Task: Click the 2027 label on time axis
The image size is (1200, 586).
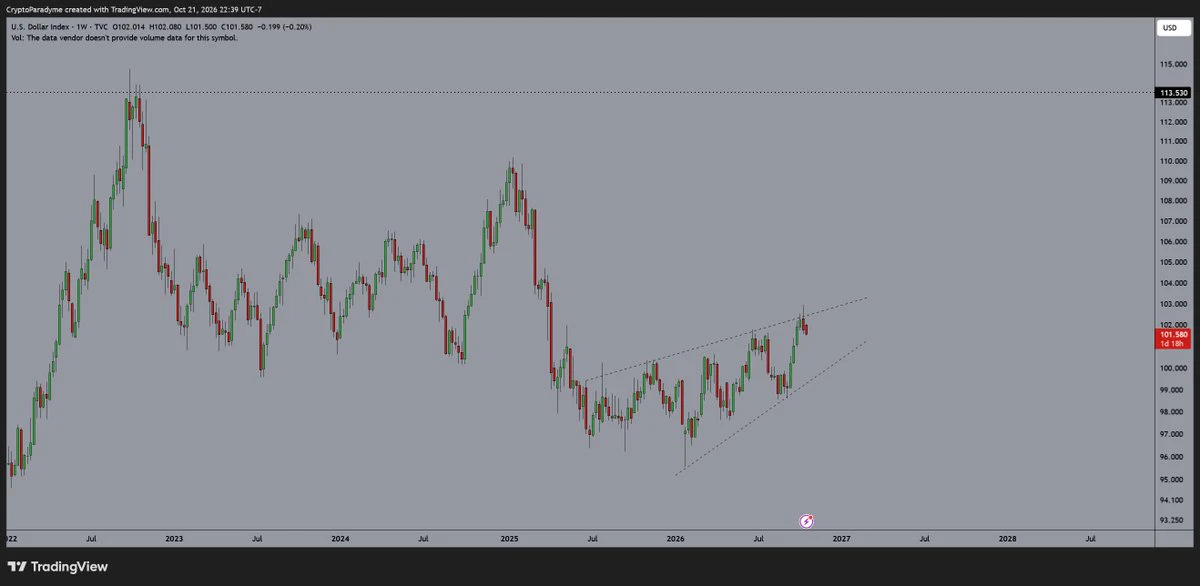Action: 841,538
